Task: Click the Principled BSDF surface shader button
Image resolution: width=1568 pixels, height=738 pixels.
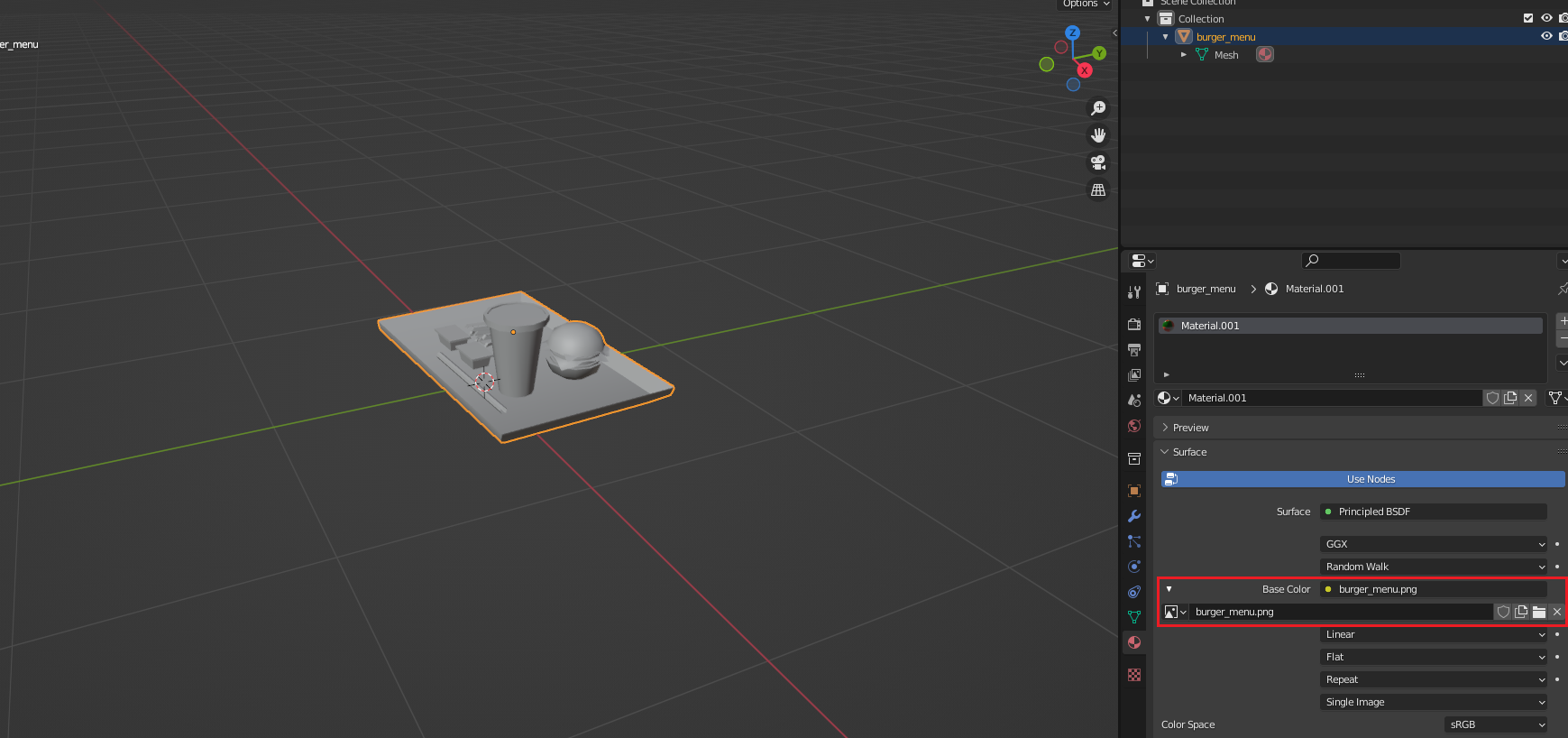Action: coord(1434,512)
